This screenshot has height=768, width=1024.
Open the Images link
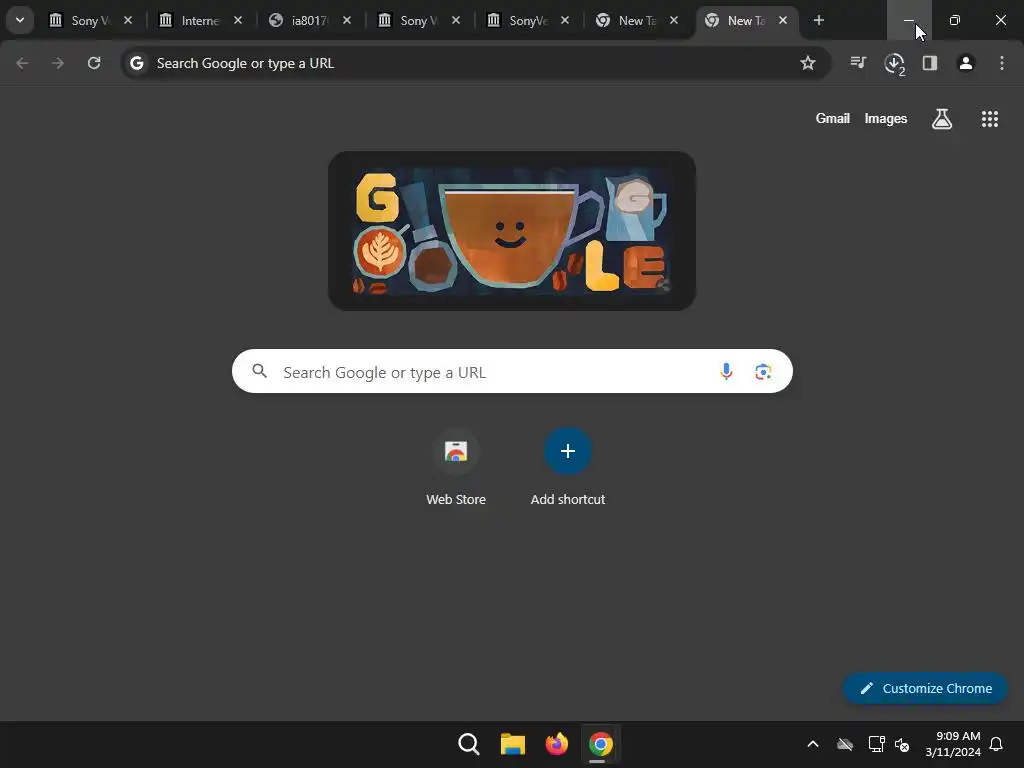[886, 119]
